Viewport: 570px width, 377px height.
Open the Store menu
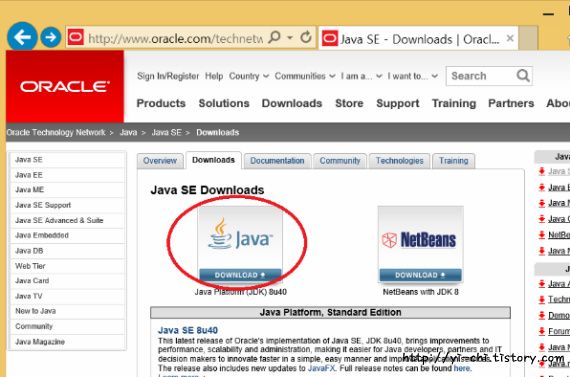click(349, 103)
